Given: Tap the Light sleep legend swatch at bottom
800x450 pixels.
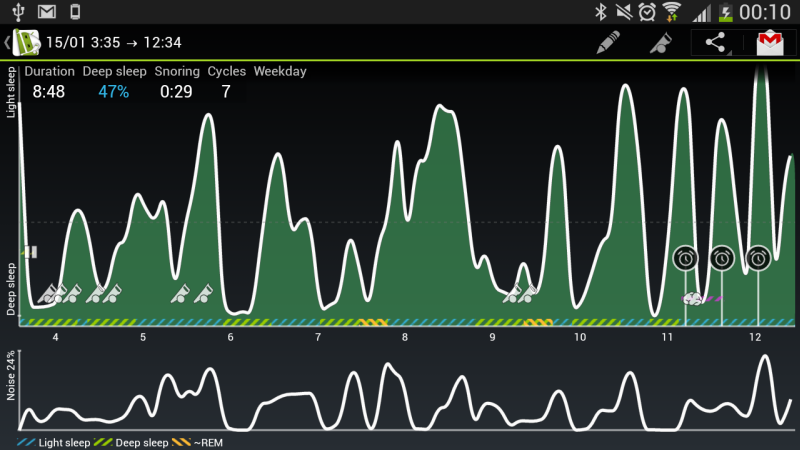Looking at the screenshot, I should point(26,442).
